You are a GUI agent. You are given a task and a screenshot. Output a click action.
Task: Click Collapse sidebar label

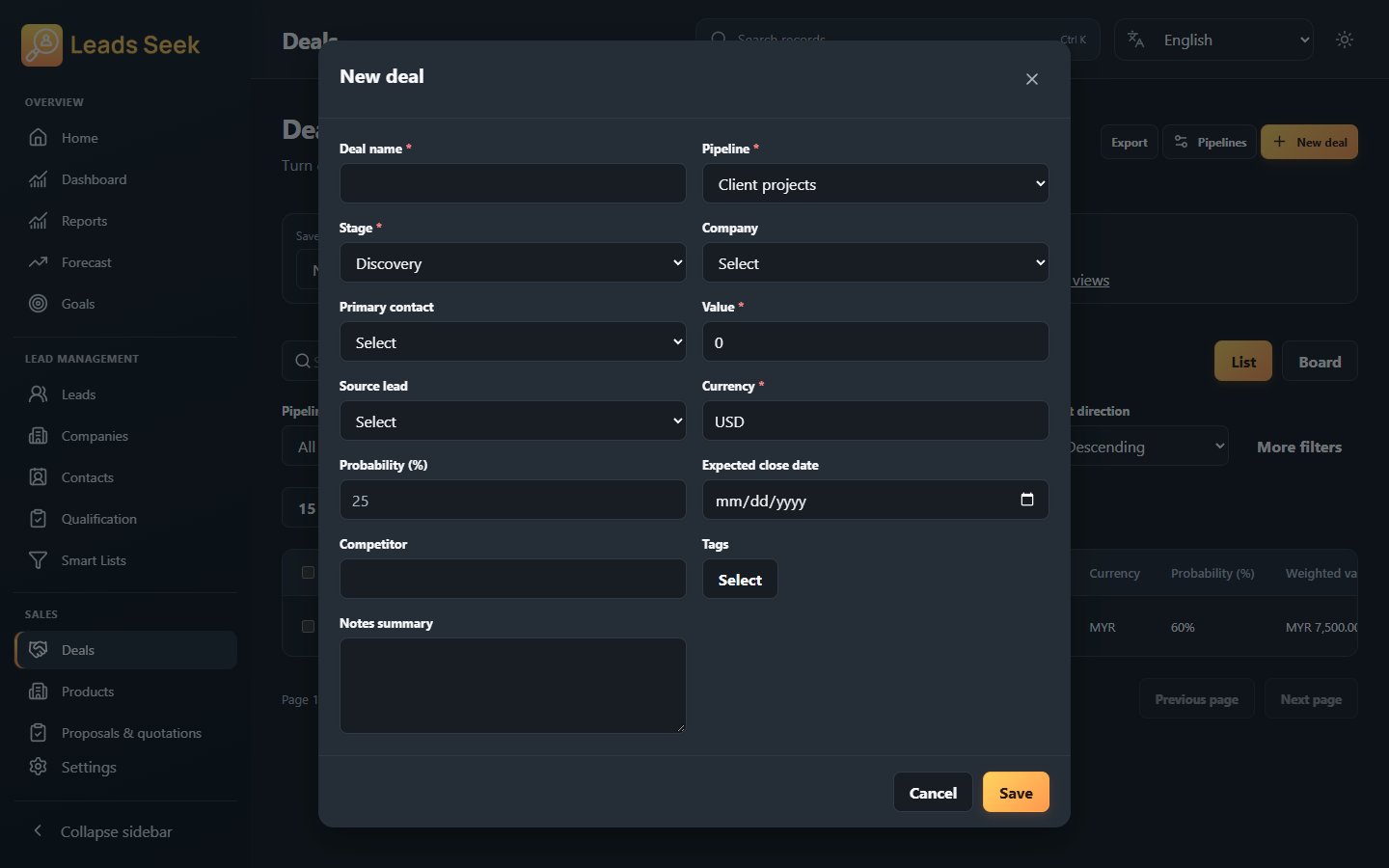tap(117, 831)
